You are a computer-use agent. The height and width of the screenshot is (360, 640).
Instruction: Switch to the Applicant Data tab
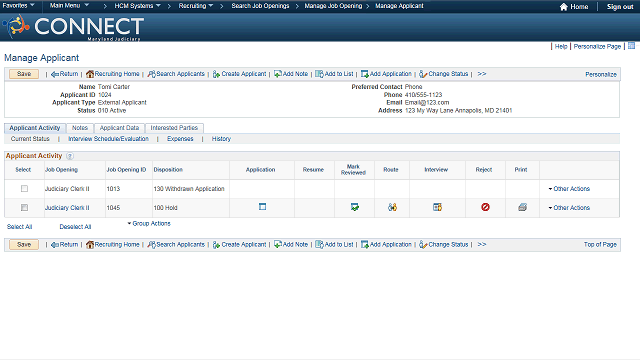coord(119,128)
